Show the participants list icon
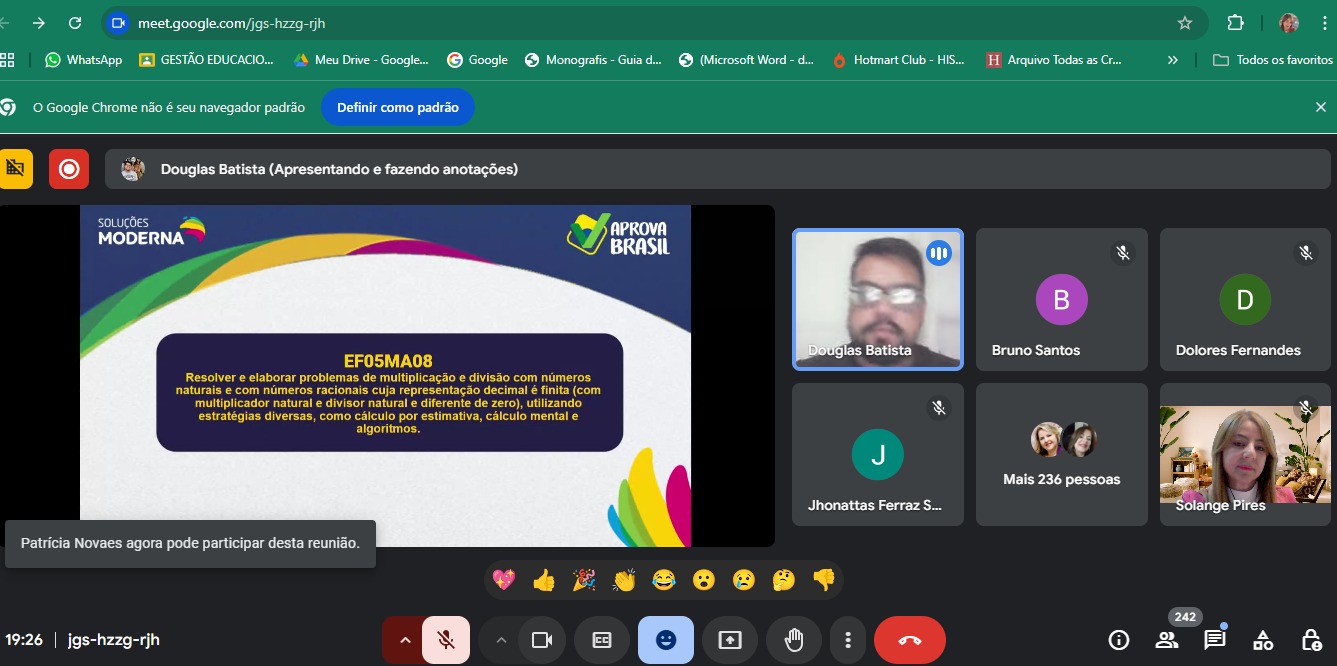Screen dimensions: 1337x666 point(1166,640)
